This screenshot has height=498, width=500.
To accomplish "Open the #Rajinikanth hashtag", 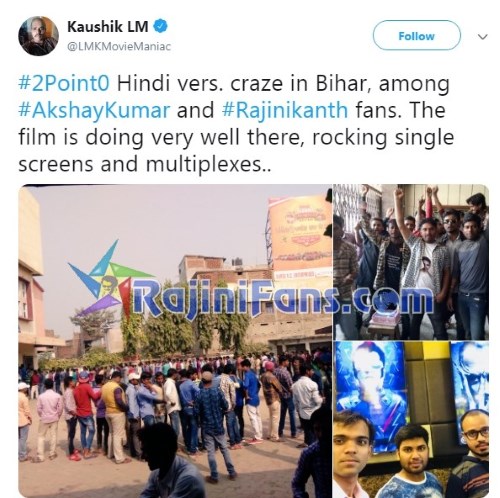I will tap(285, 110).
